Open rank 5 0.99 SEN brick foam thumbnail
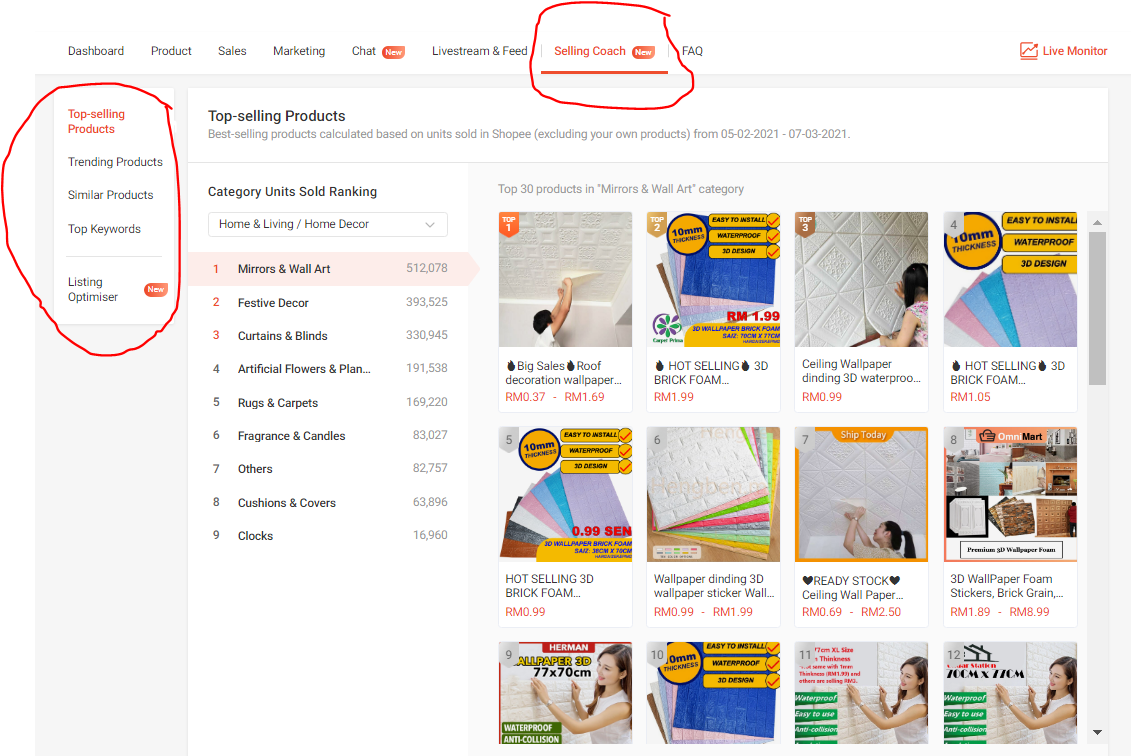 point(566,494)
